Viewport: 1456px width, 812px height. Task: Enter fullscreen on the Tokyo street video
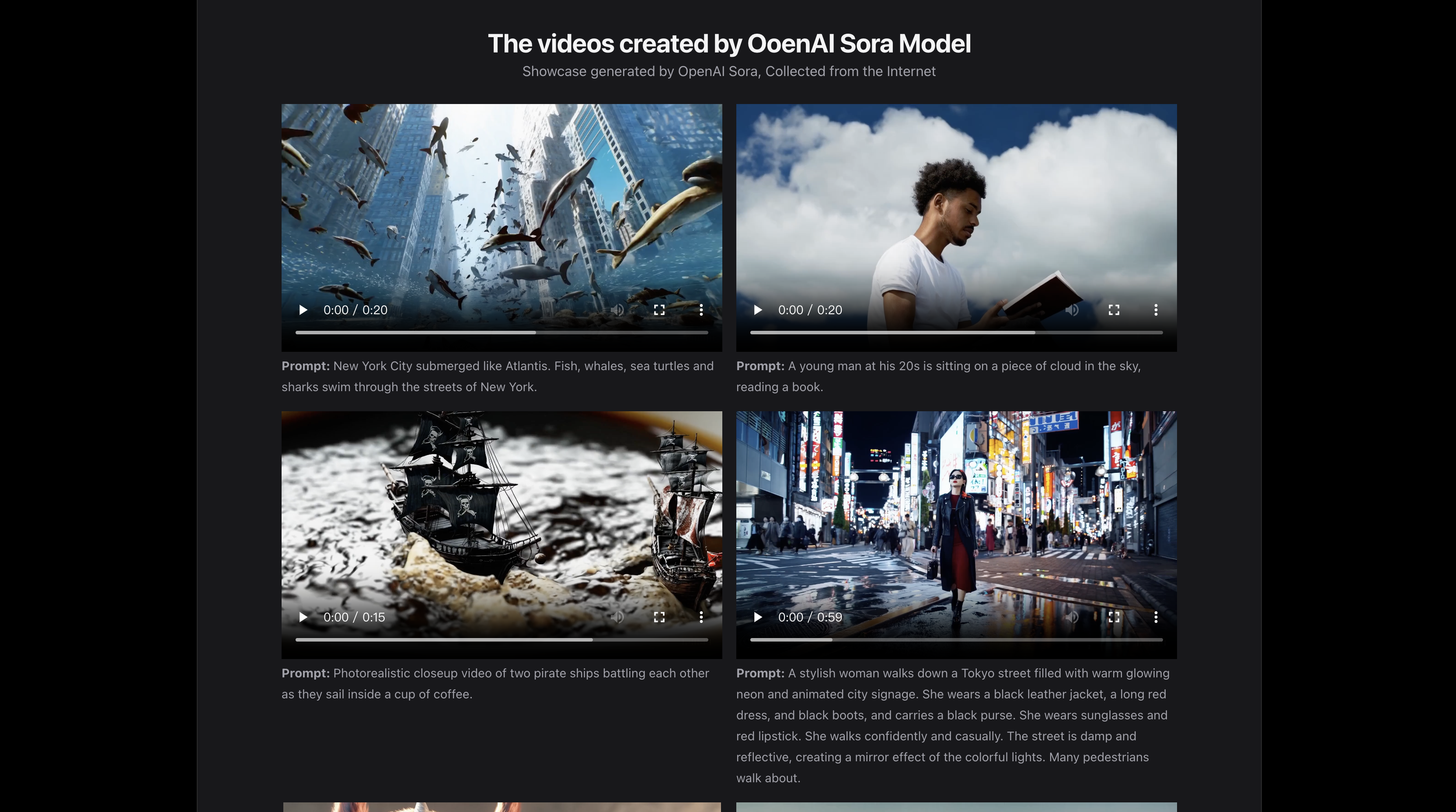point(1114,617)
